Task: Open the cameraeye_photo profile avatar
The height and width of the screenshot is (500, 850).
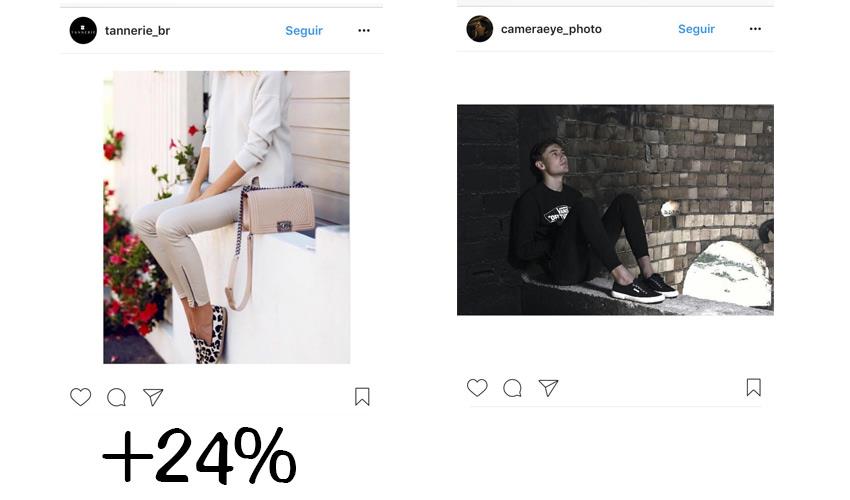Action: point(480,29)
